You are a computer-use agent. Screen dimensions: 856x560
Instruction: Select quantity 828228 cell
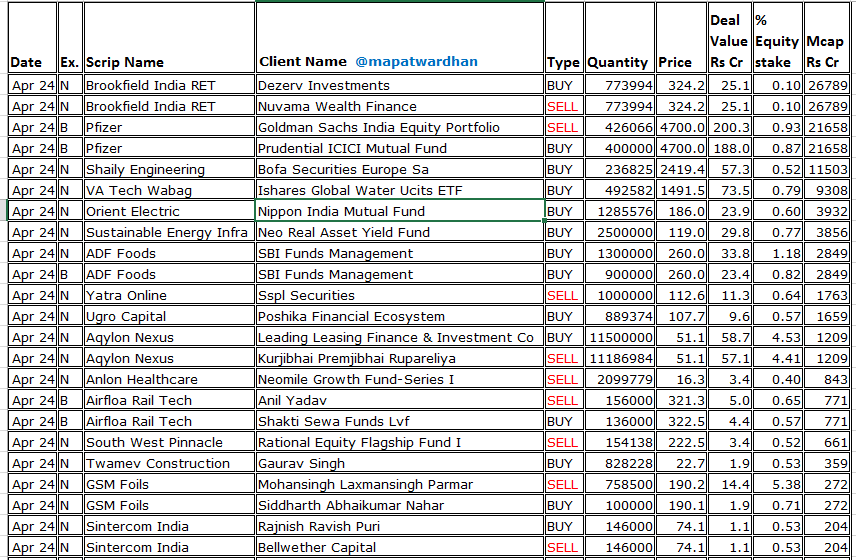[x=620, y=463]
